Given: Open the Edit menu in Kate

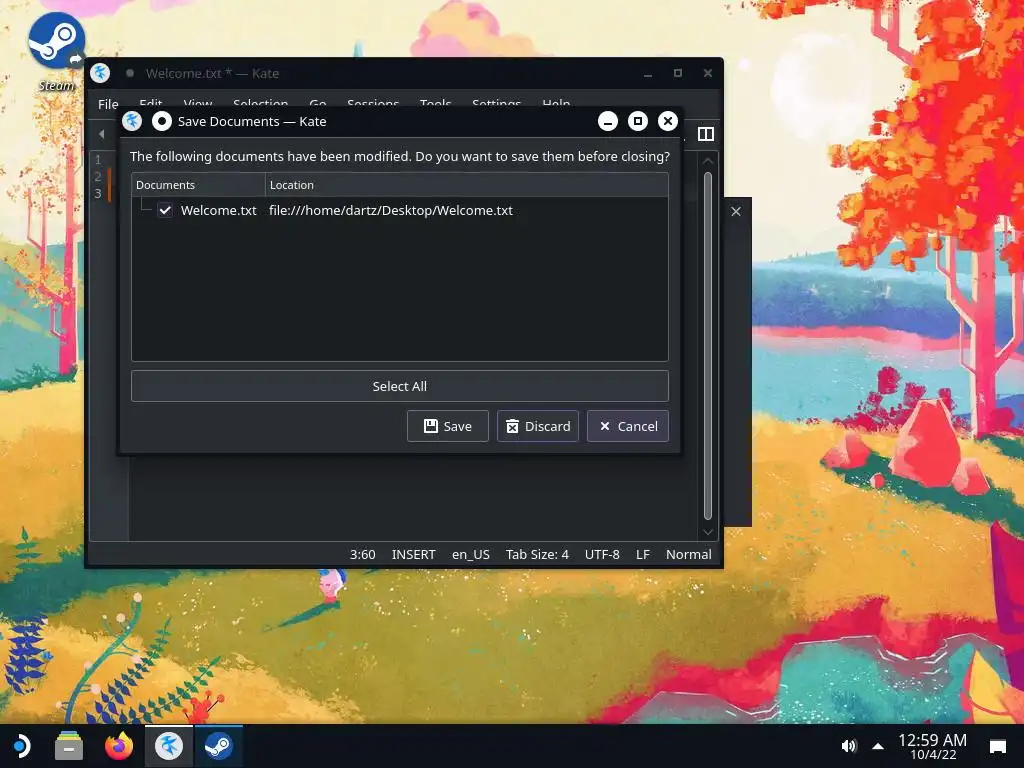Looking at the screenshot, I should 151,103.
